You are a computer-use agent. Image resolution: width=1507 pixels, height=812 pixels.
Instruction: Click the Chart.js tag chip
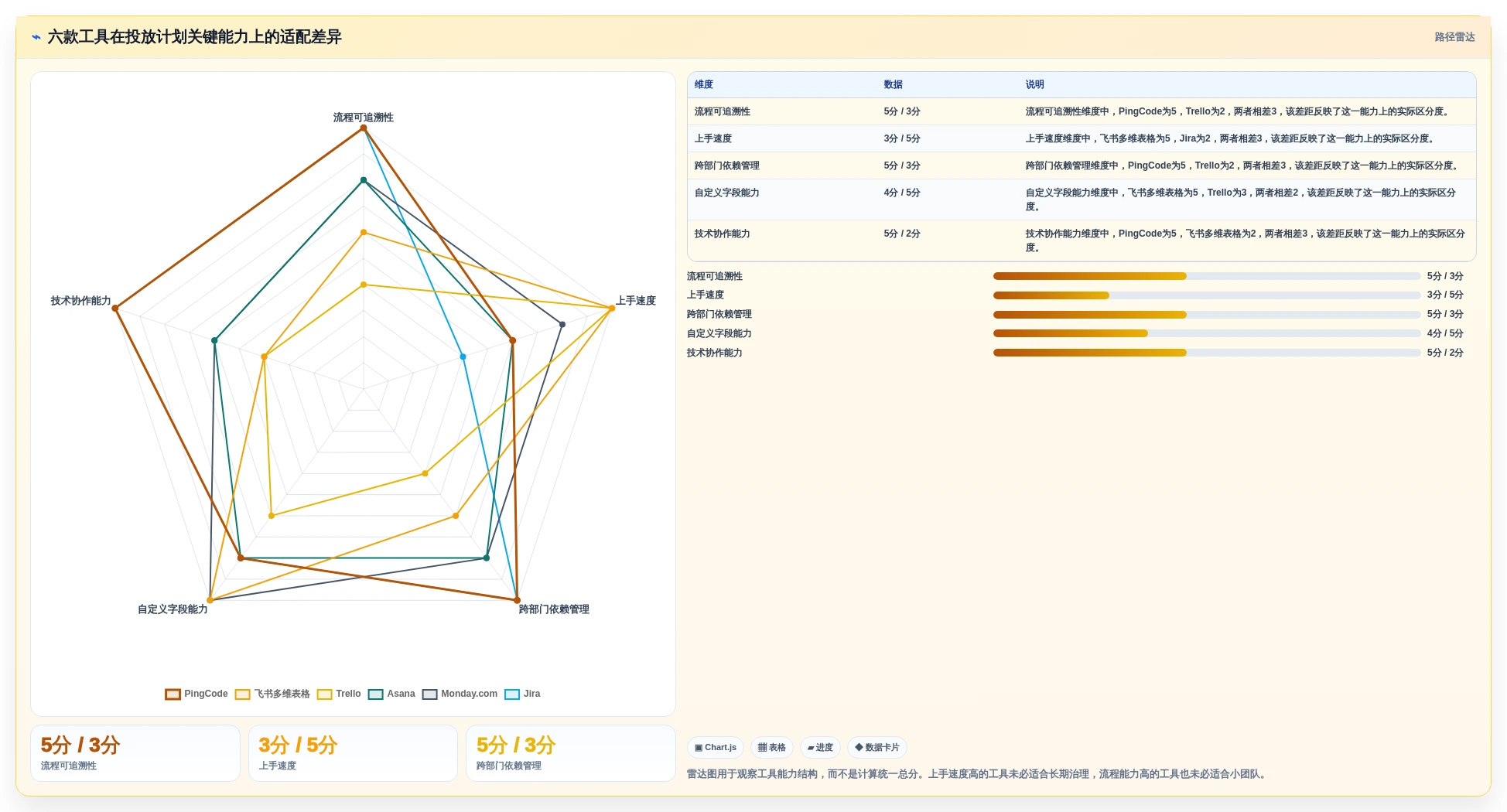(716, 747)
